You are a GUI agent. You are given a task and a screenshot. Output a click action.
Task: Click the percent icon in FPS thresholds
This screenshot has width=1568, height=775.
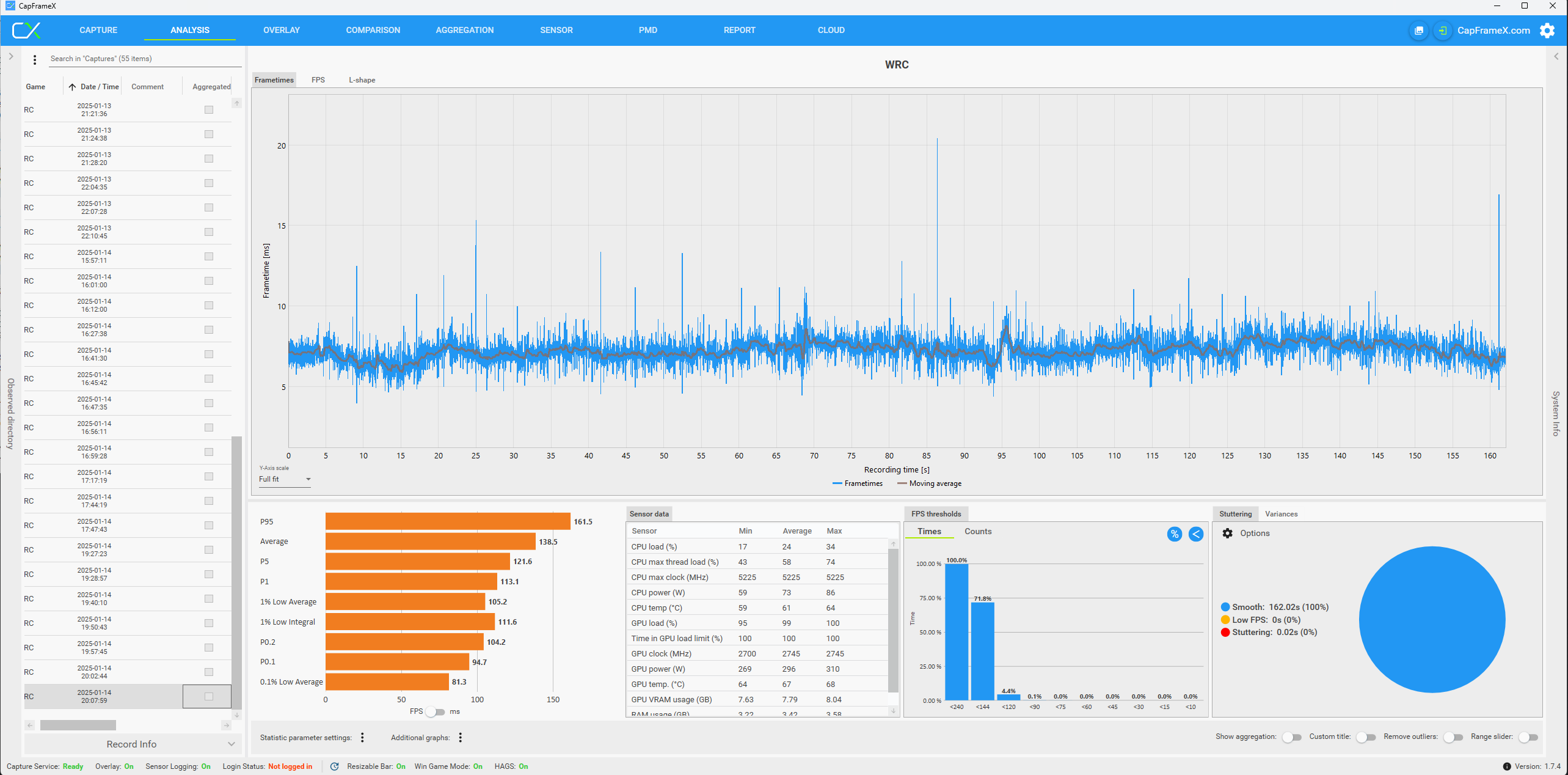(1174, 534)
